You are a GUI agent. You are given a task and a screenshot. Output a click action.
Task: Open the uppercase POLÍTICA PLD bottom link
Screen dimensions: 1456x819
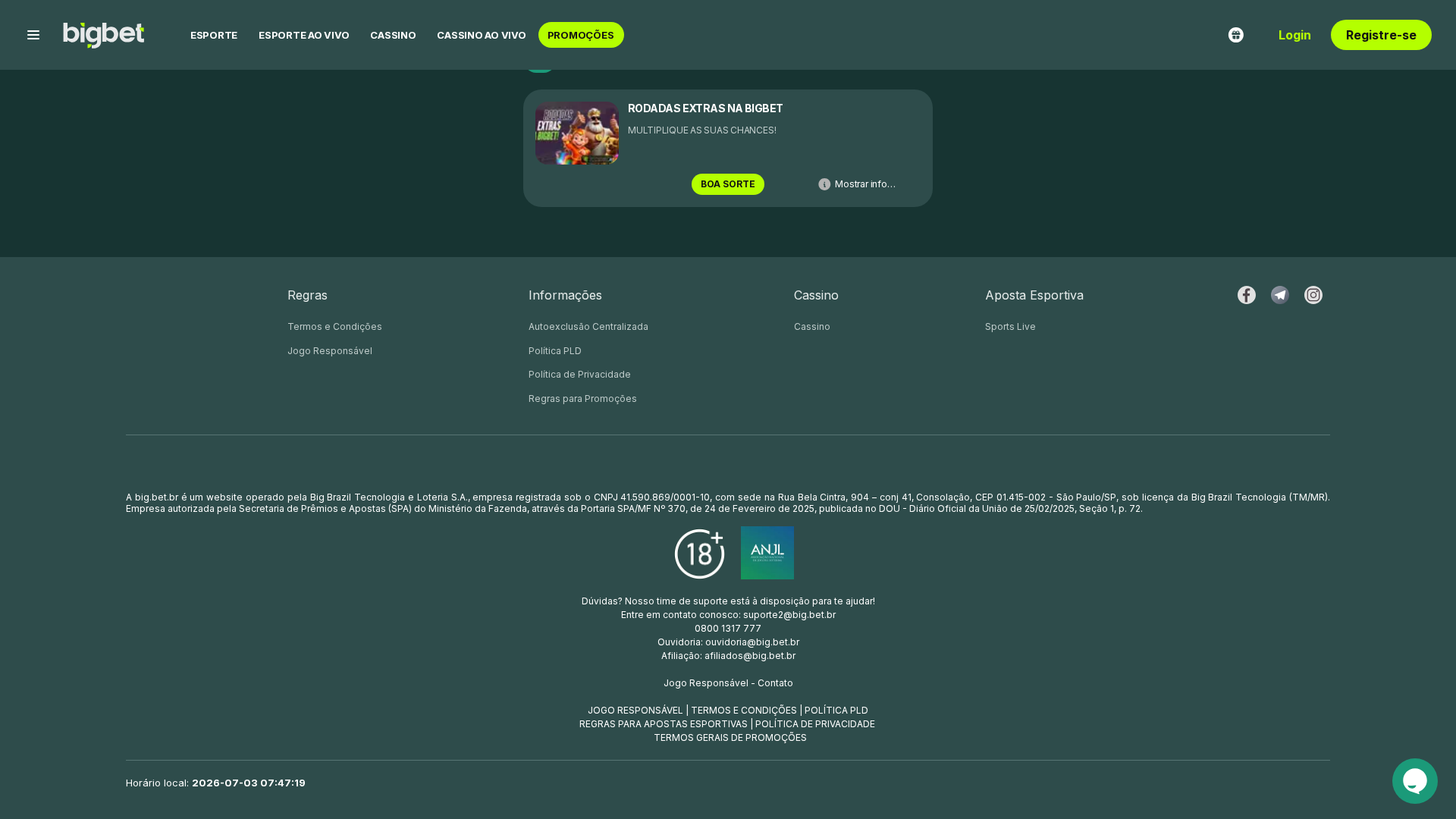(836, 711)
